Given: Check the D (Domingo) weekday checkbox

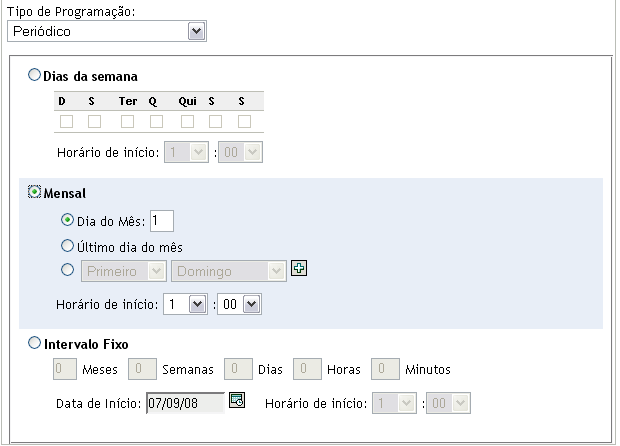Looking at the screenshot, I should pos(66,122).
